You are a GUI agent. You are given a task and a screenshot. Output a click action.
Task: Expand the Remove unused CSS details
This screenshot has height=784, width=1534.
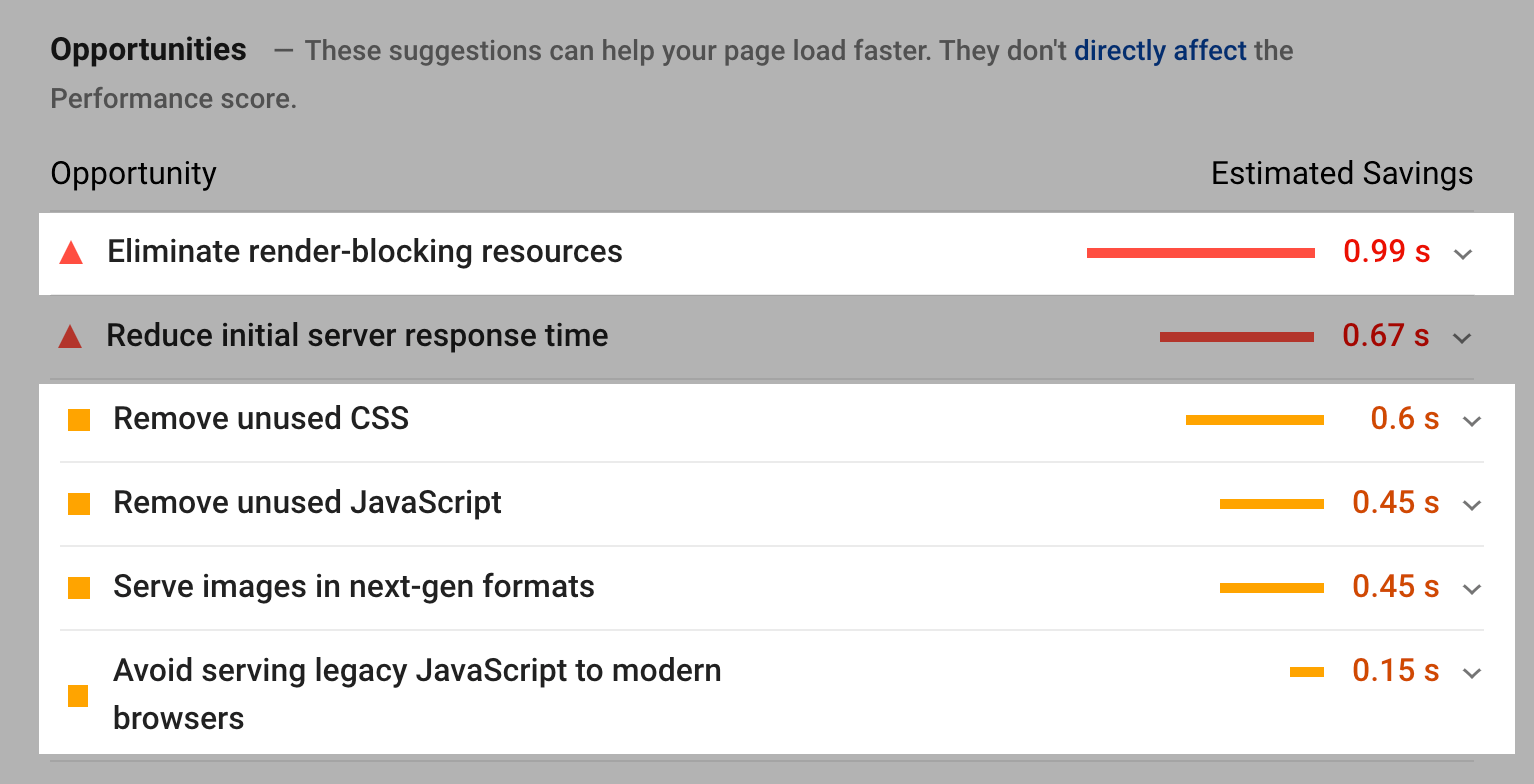[x=1470, y=419]
